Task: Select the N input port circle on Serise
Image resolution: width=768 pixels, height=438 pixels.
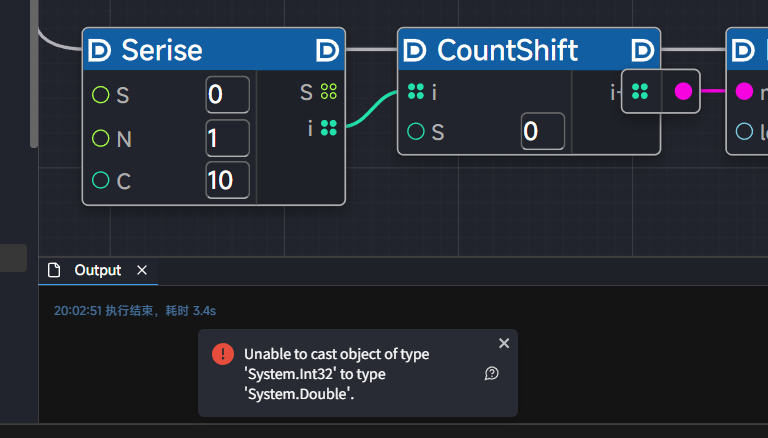Action: 100,138
